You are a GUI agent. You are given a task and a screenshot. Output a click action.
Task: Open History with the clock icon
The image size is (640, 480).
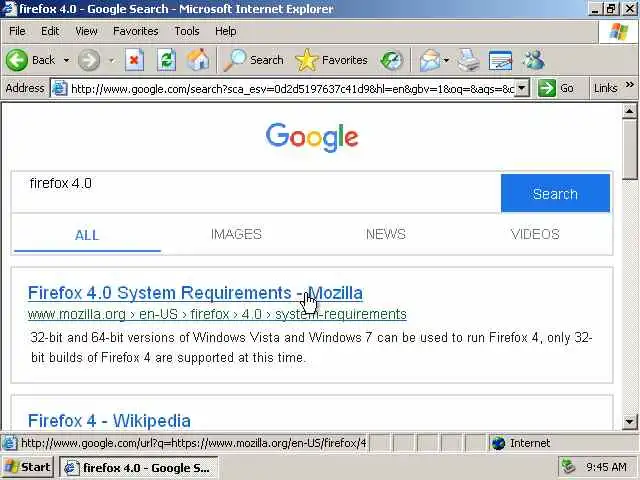point(391,60)
